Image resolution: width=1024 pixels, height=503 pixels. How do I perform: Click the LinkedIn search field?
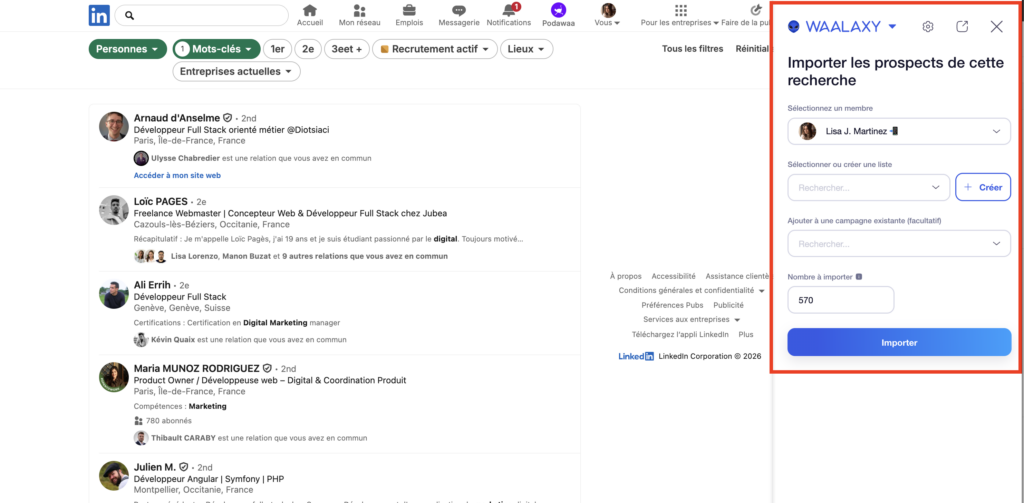point(201,15)
